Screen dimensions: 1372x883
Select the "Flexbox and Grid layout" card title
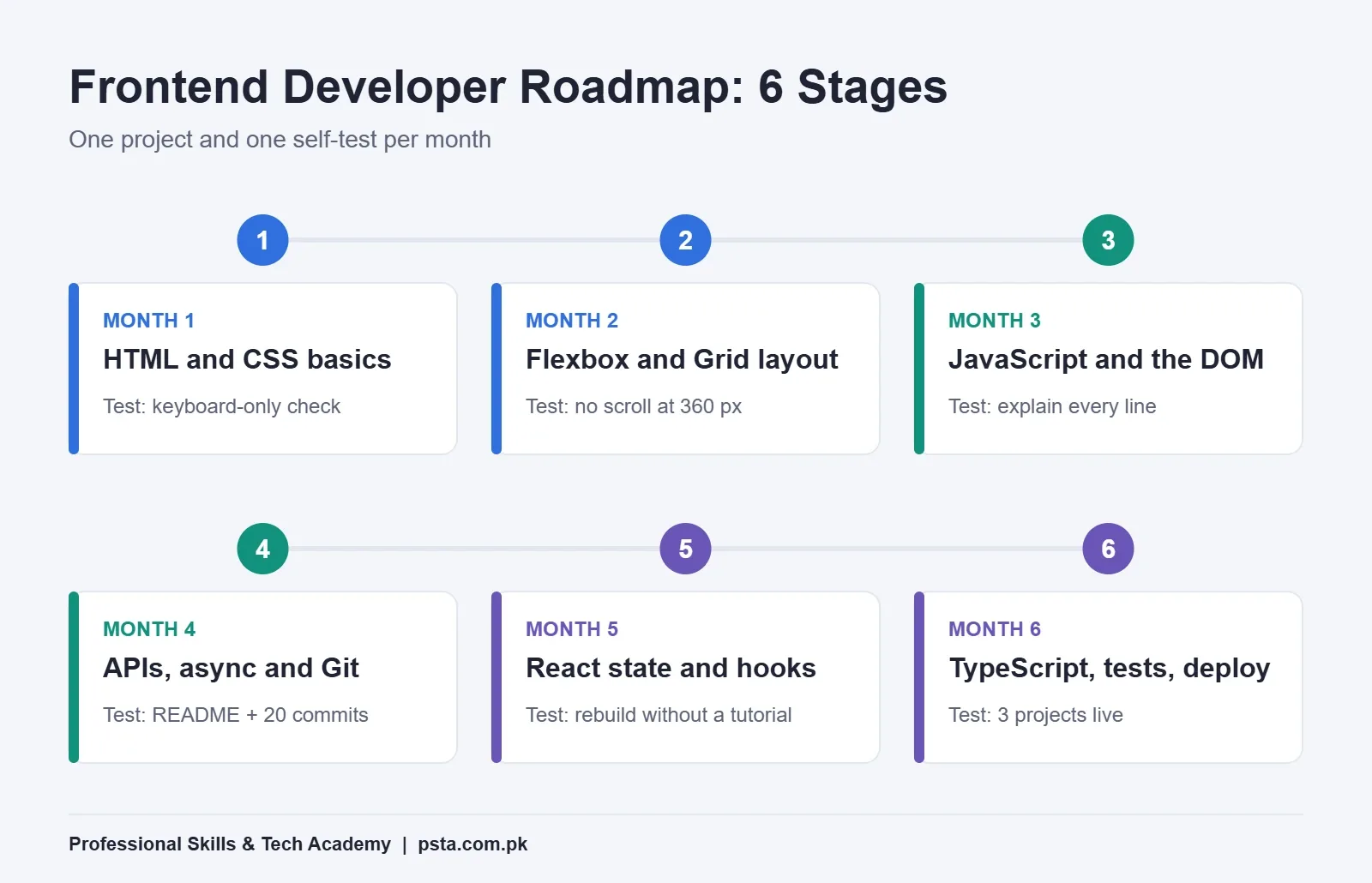tap(682, 360)
